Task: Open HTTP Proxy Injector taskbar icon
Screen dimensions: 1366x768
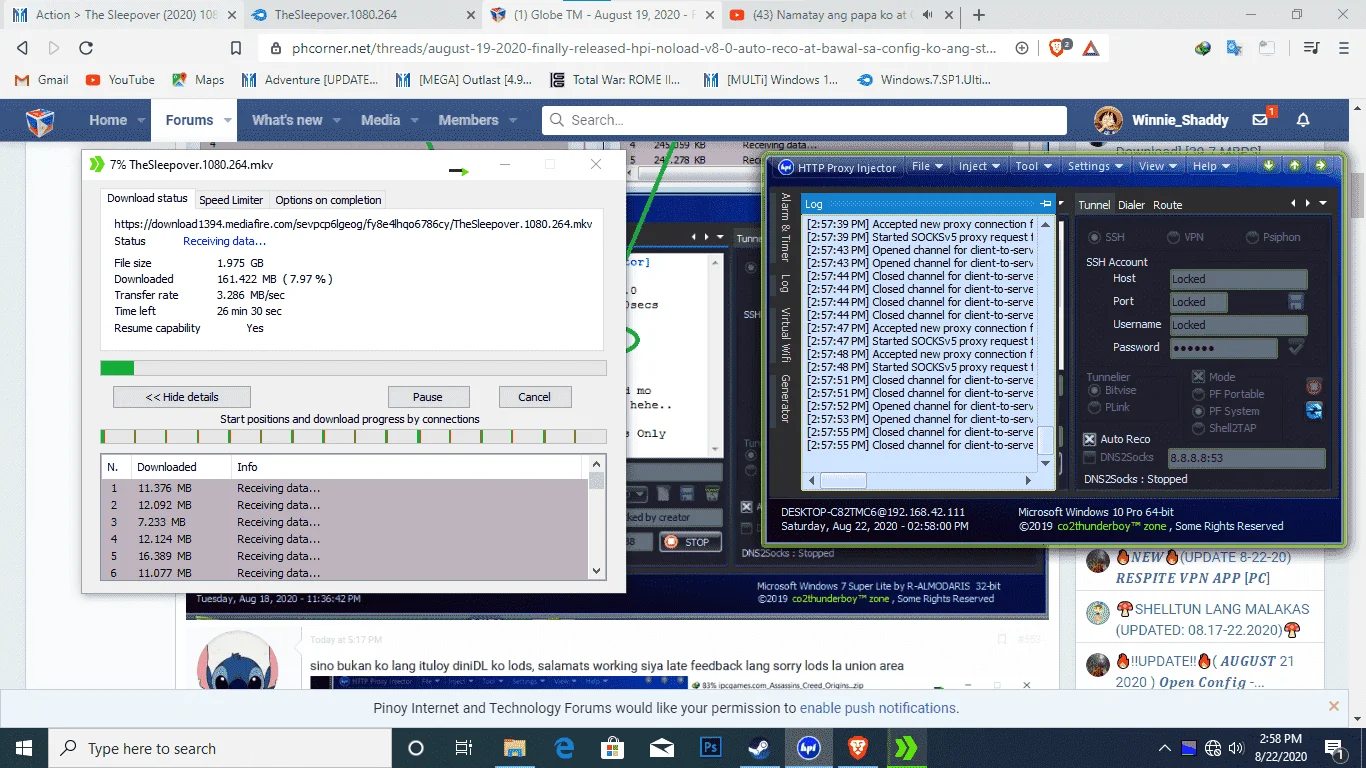Action: 808,748
